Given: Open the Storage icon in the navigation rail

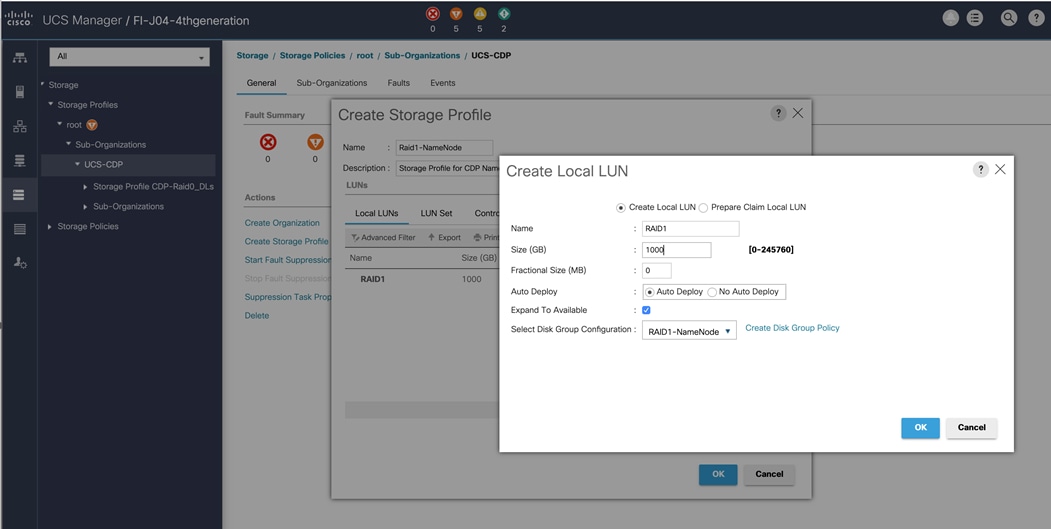Looking at the screenshot, I should (x=19, y=194).
